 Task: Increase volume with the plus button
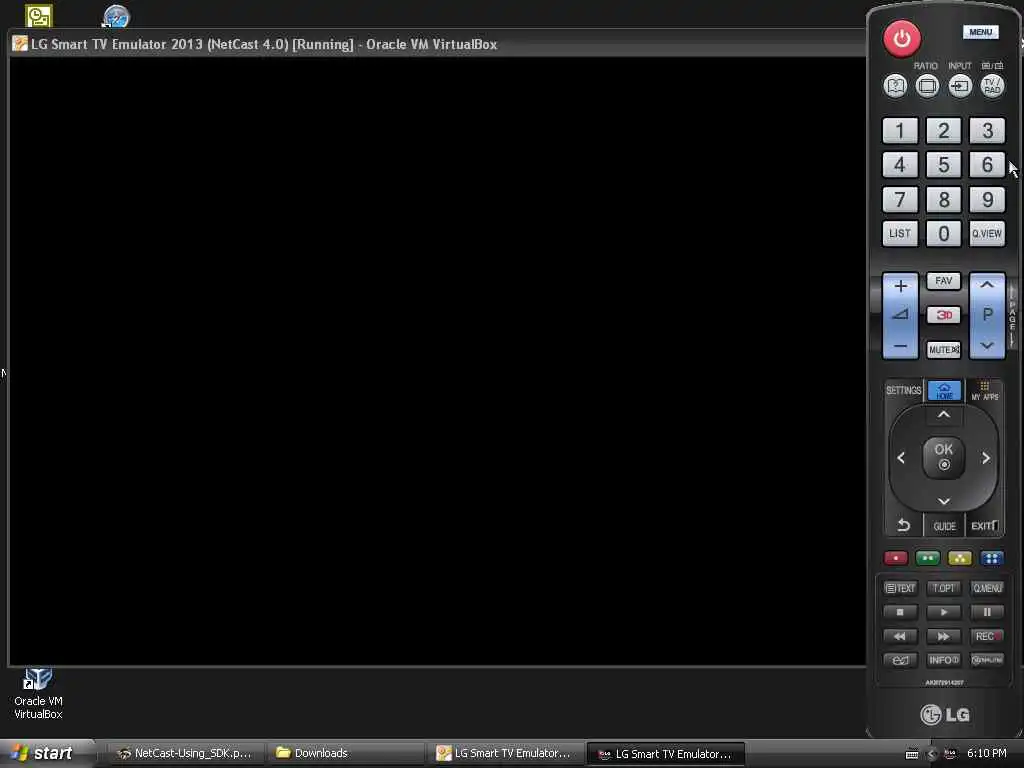coord(901,286)
